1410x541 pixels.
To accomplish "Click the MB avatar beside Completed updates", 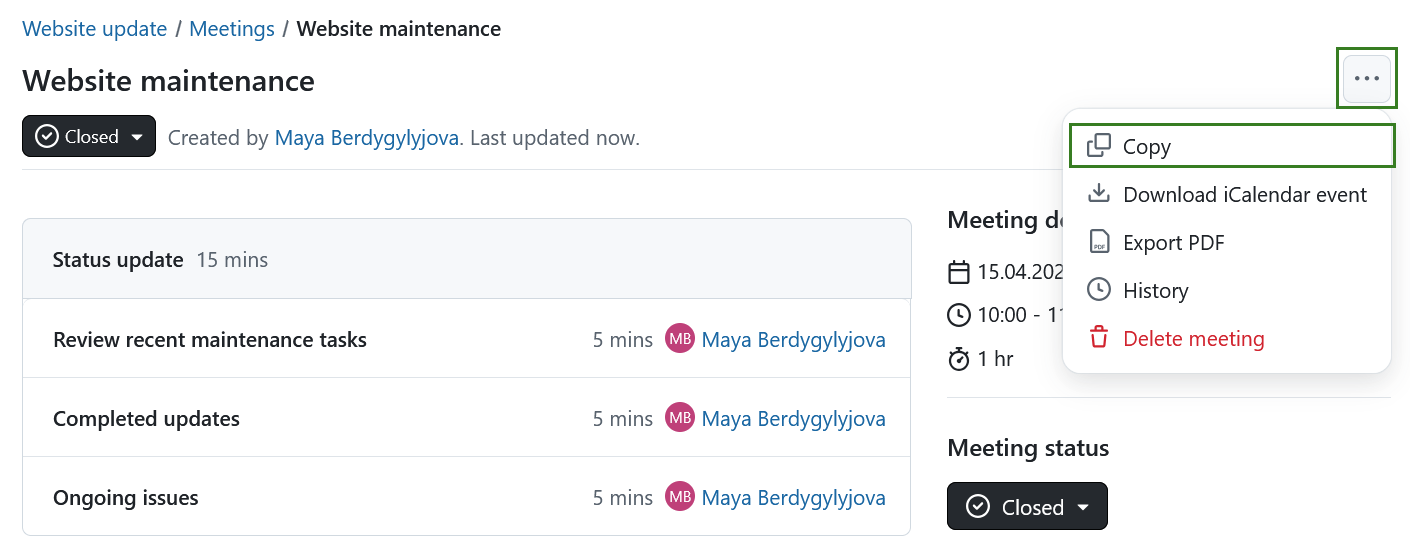I will [680, 418].
